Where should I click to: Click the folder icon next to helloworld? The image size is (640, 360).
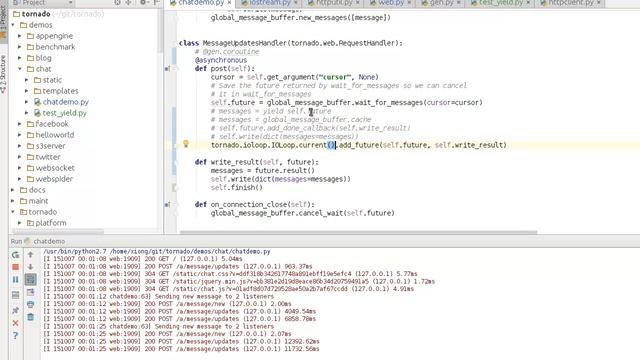click(30, 135)
